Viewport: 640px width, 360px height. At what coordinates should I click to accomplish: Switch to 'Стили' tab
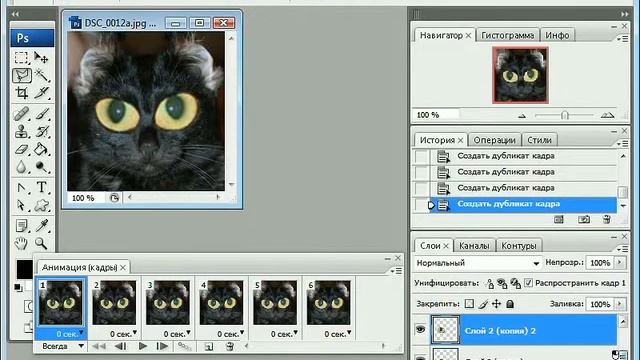pyautogui.click(x=539, y=140)
